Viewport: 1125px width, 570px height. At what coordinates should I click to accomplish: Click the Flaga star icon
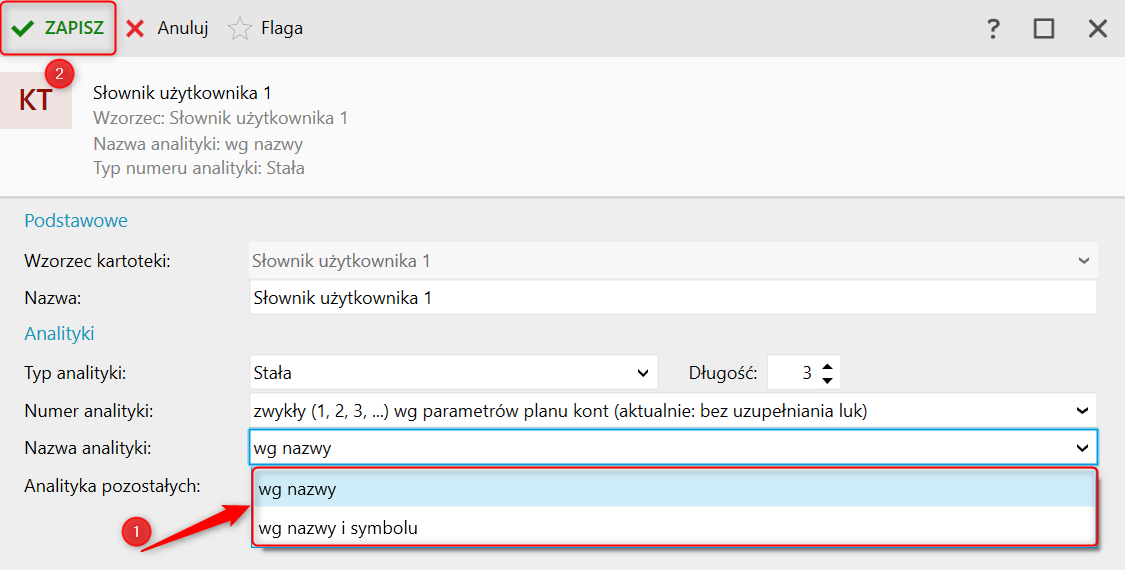click(240, 28)
